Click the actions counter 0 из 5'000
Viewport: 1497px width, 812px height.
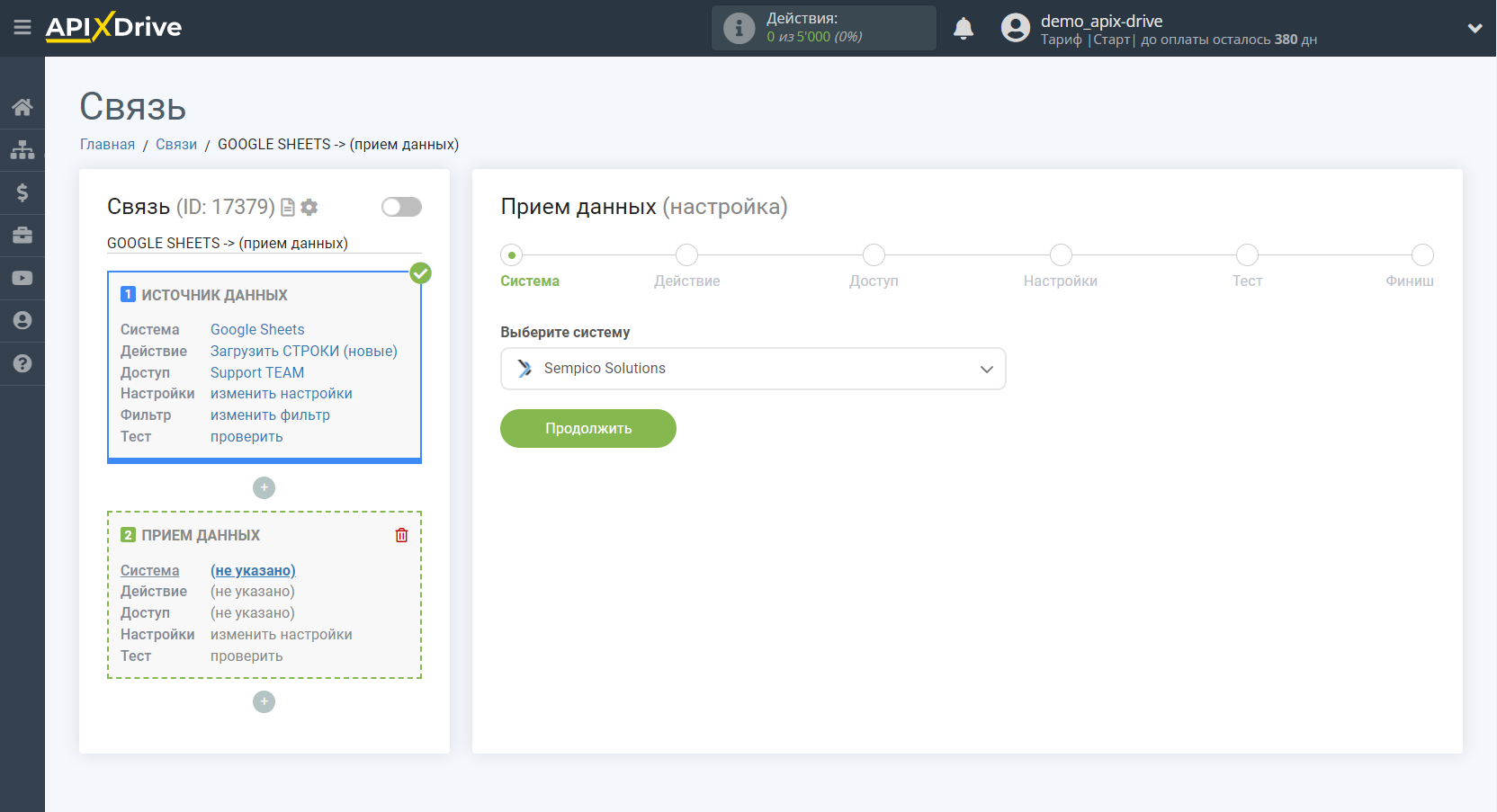pos(814,37)
